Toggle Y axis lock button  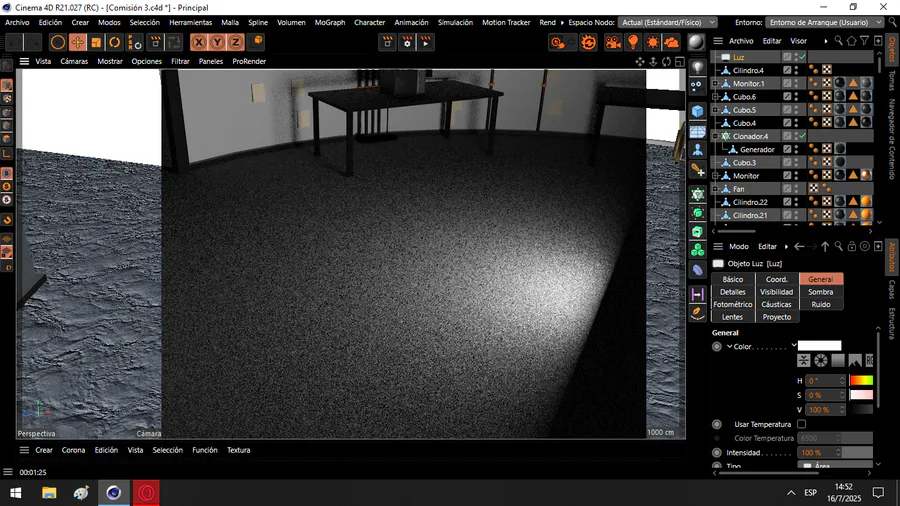tap(217, 42)
